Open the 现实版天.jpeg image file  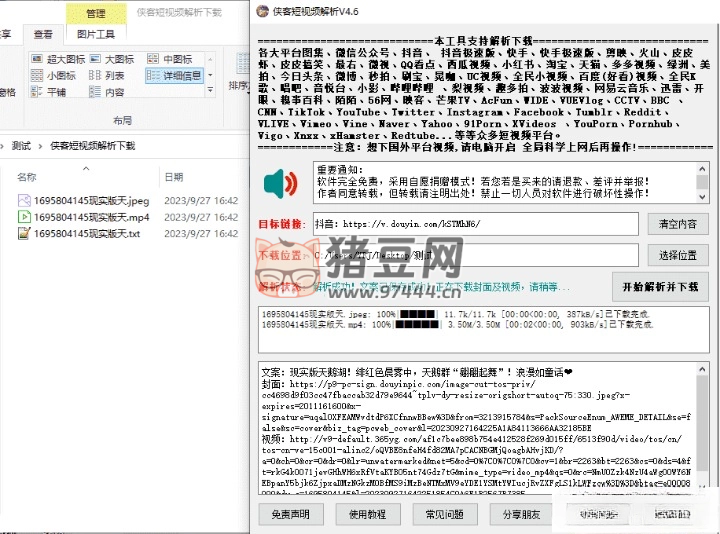click(x=84, y=200)
